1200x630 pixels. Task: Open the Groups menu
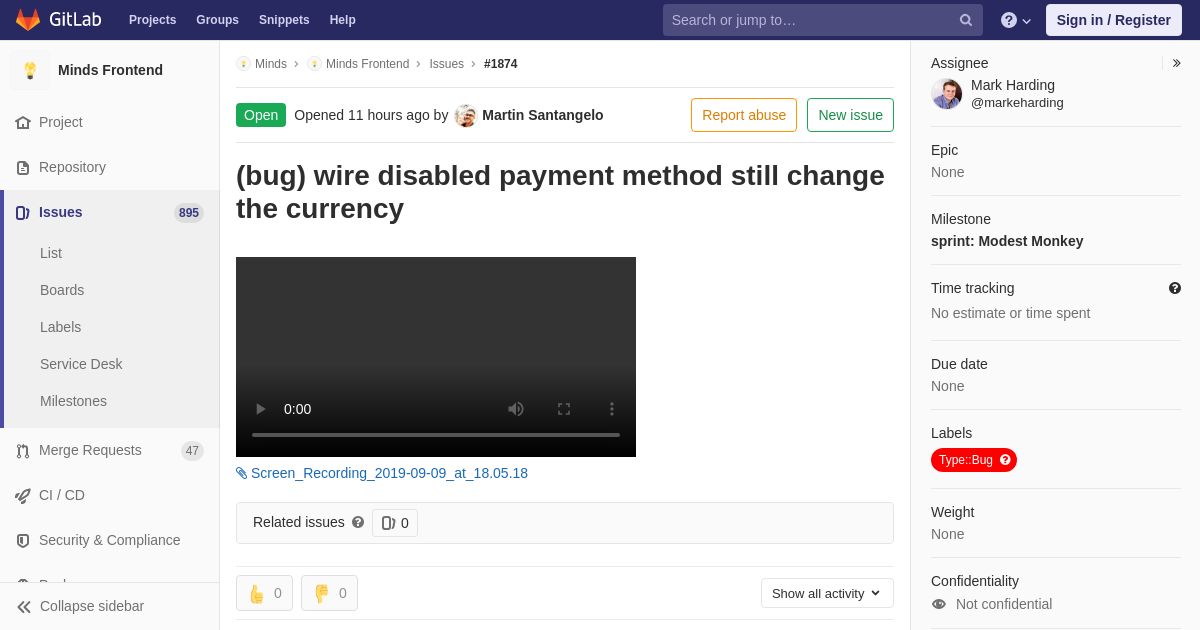click(x=217, y=20)
